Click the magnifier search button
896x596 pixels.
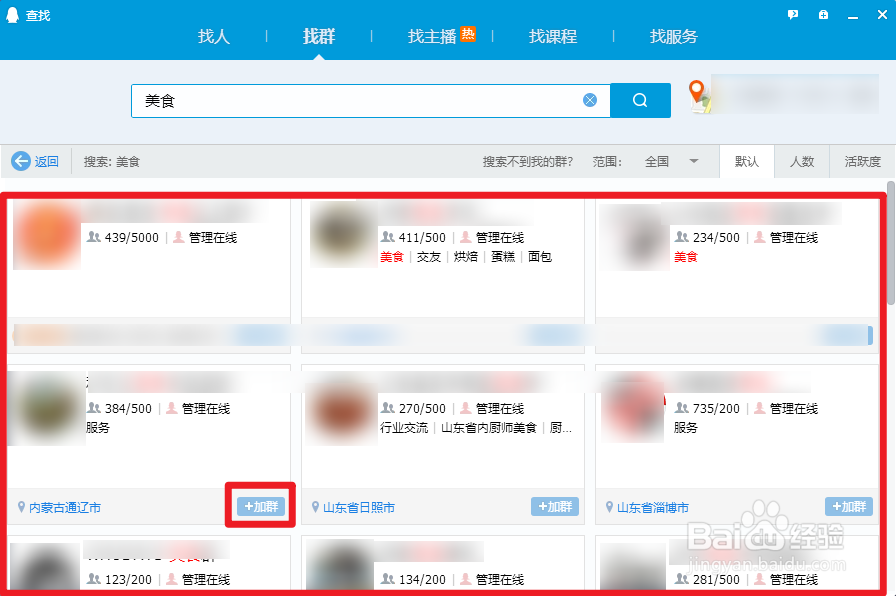click(640, 101)
